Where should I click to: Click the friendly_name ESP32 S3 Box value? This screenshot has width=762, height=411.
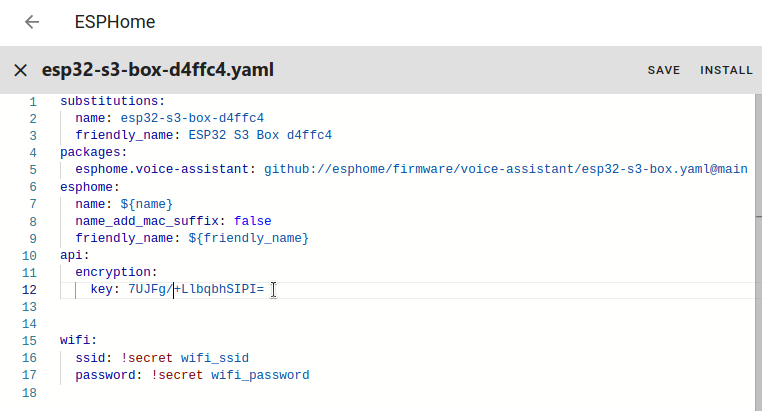[x=260, y=135]
